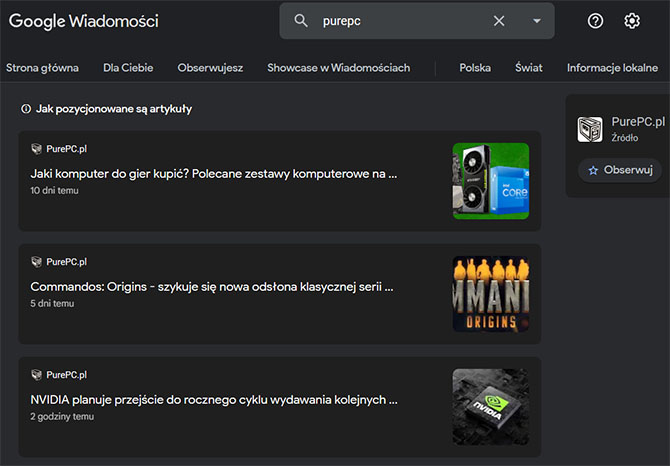The width and height of the screenshot is (670, 466).
Task: Click PurePC.pl label on gaming computer article card
Action: click(67, 149)
